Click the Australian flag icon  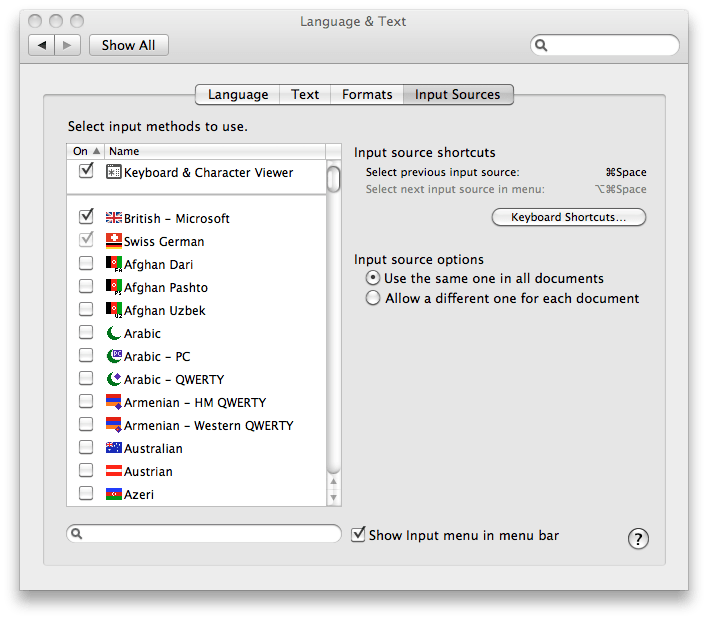coord(114,448)
